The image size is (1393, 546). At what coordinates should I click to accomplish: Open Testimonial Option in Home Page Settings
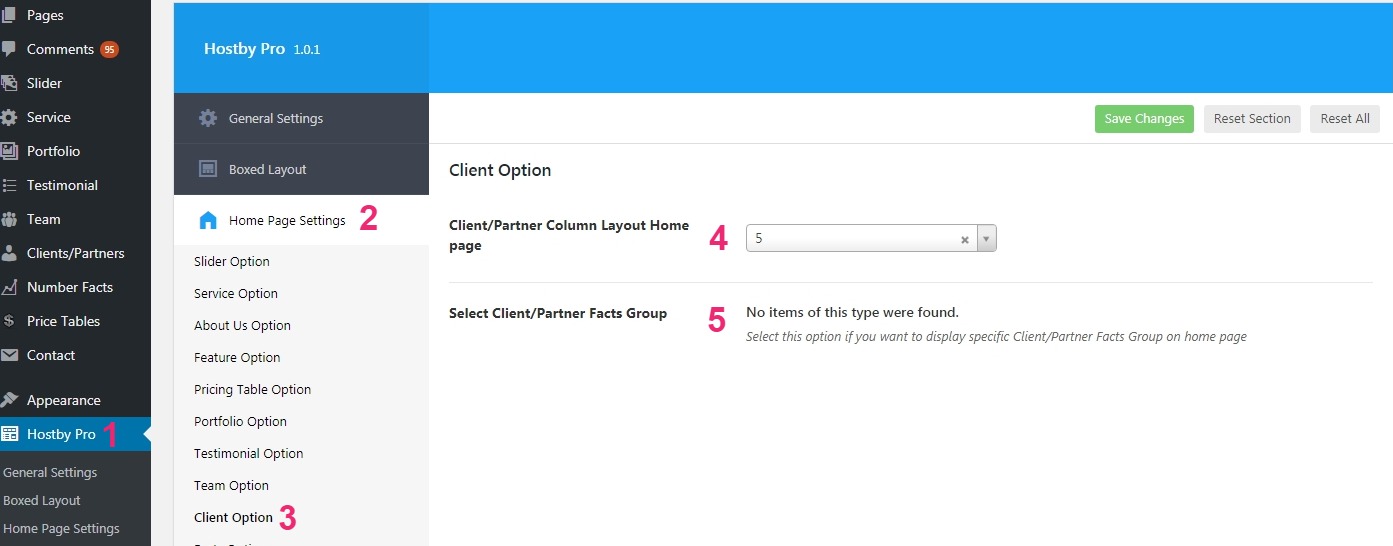pyautogui.click(x=248, y=453)
